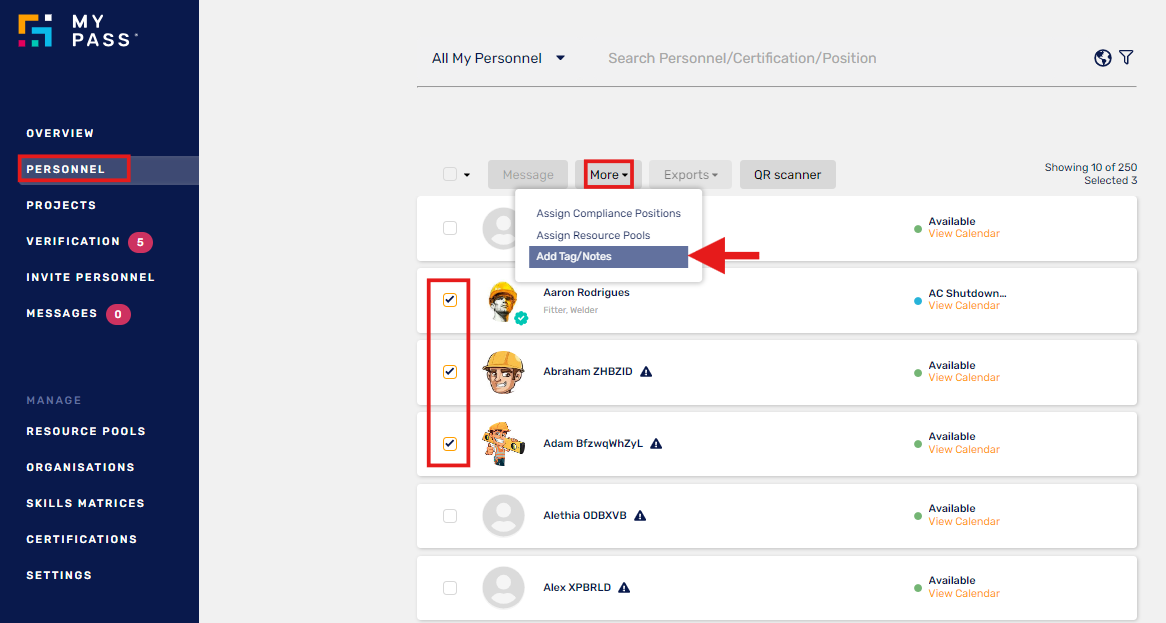Choose Assign Resource Pools
Screen dimensions: 1166x623
click(x=593, y=236)
